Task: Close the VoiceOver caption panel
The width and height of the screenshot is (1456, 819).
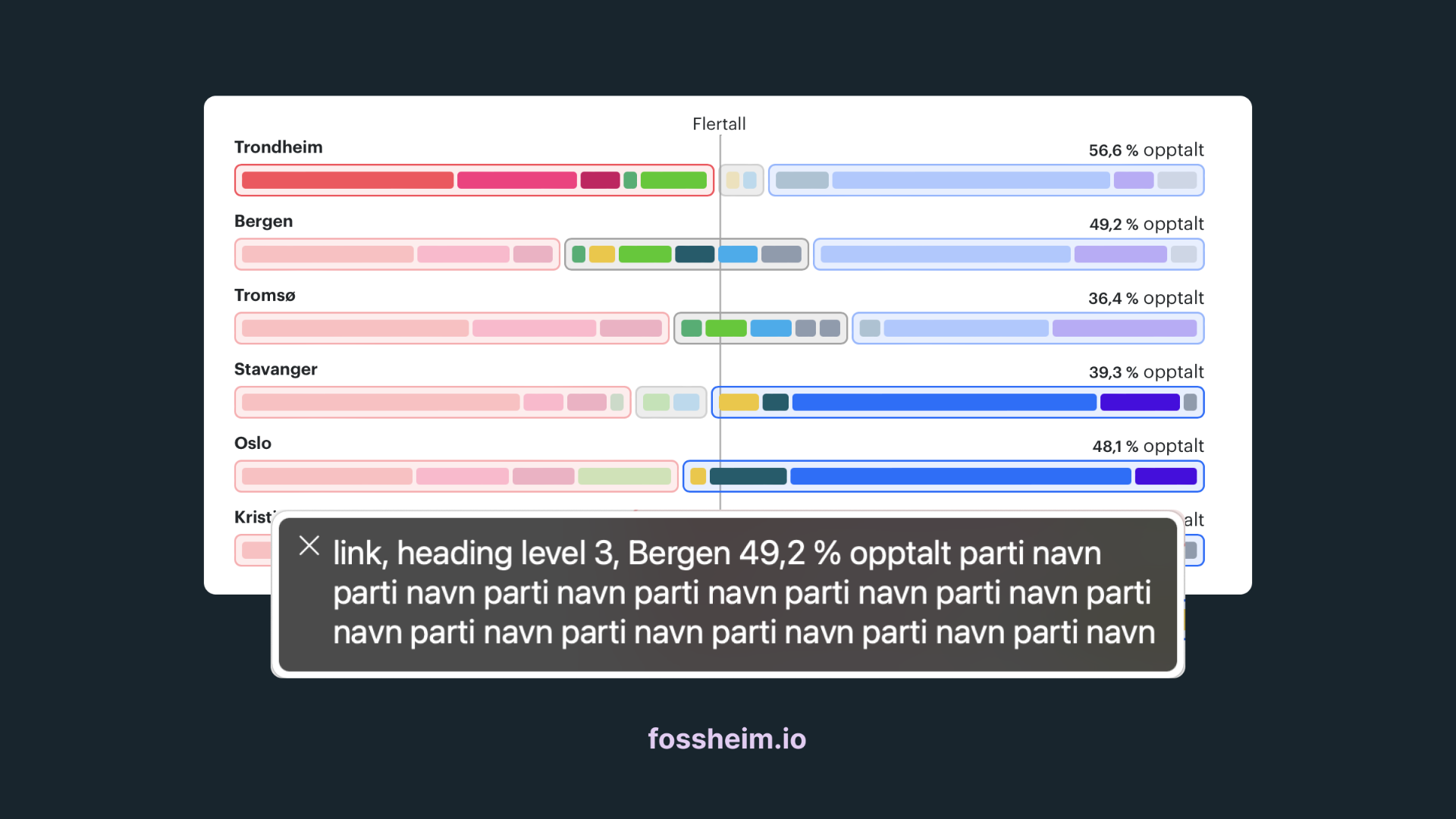Action: 309,545
